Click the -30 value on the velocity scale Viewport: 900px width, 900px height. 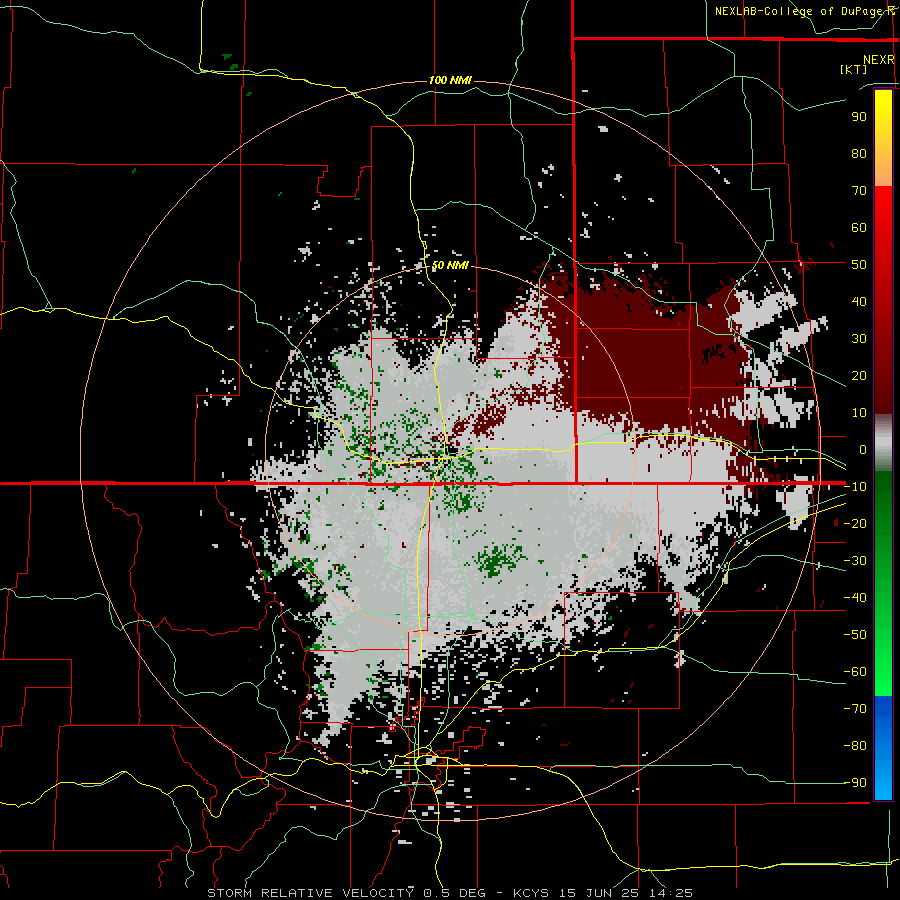[855, 561]
